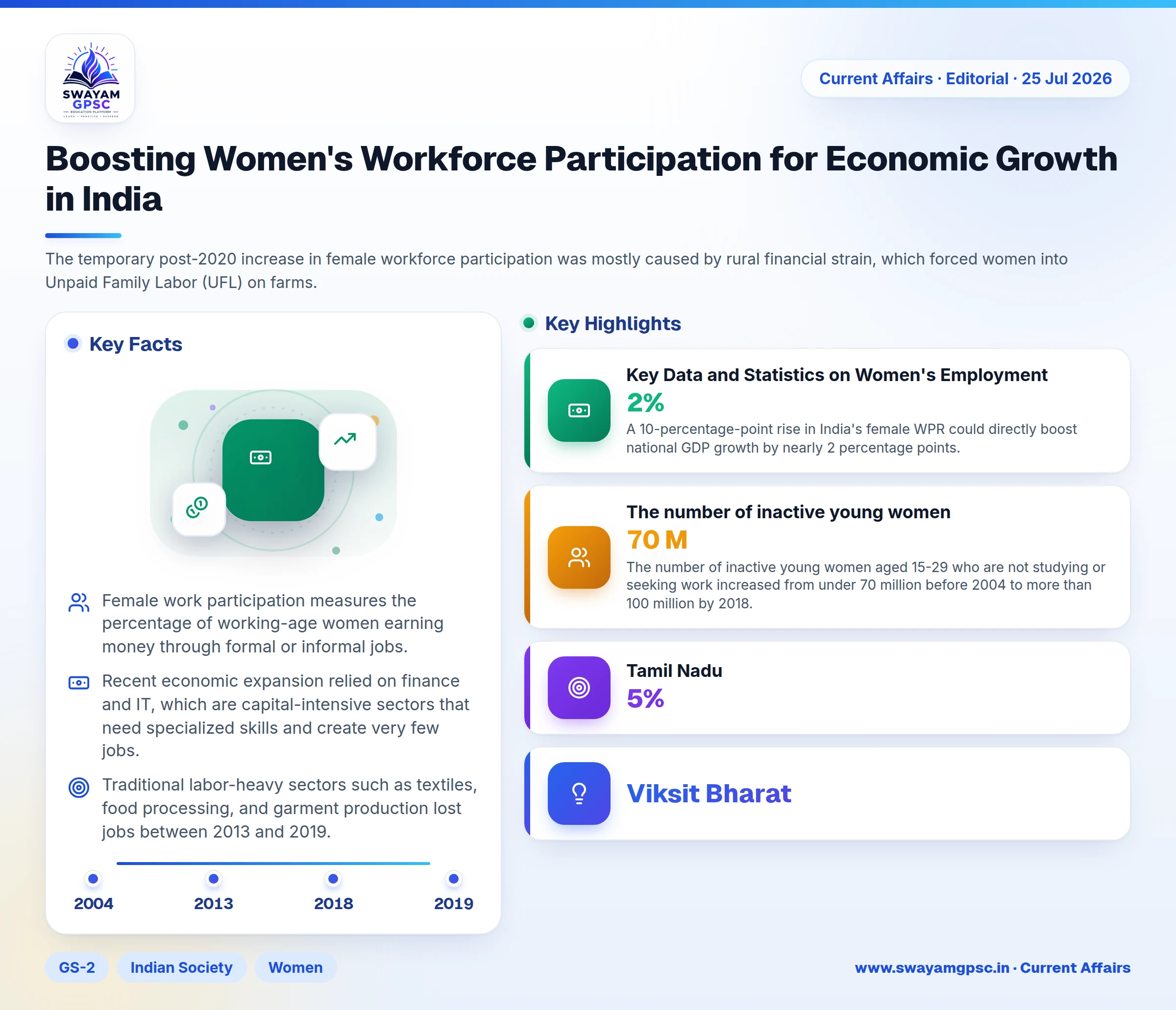
Task: Click the 5% Tamil Nadu value
Action: 645,698
